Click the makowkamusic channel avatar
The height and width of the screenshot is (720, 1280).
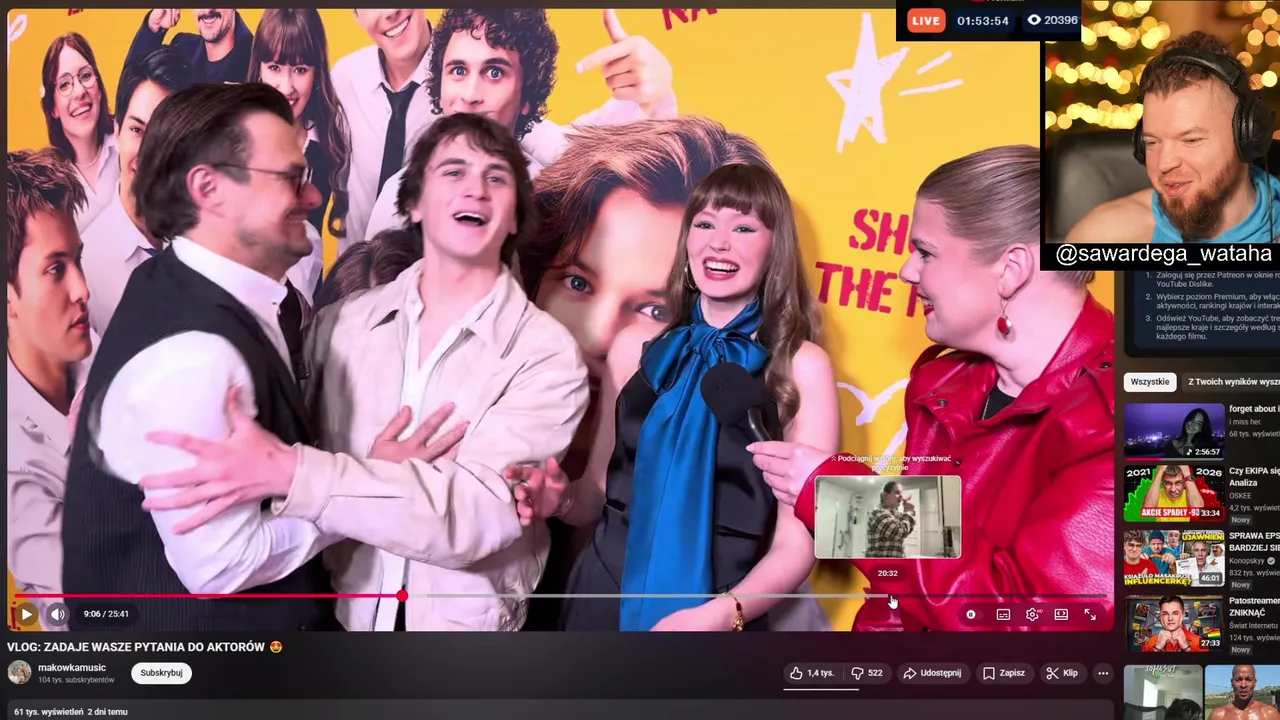[19, 673]
